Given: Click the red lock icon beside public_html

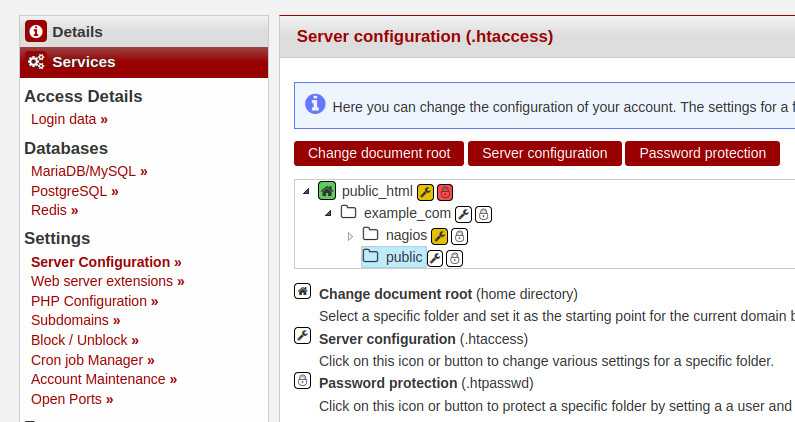Looking at the screenshot, I should 445,192.
